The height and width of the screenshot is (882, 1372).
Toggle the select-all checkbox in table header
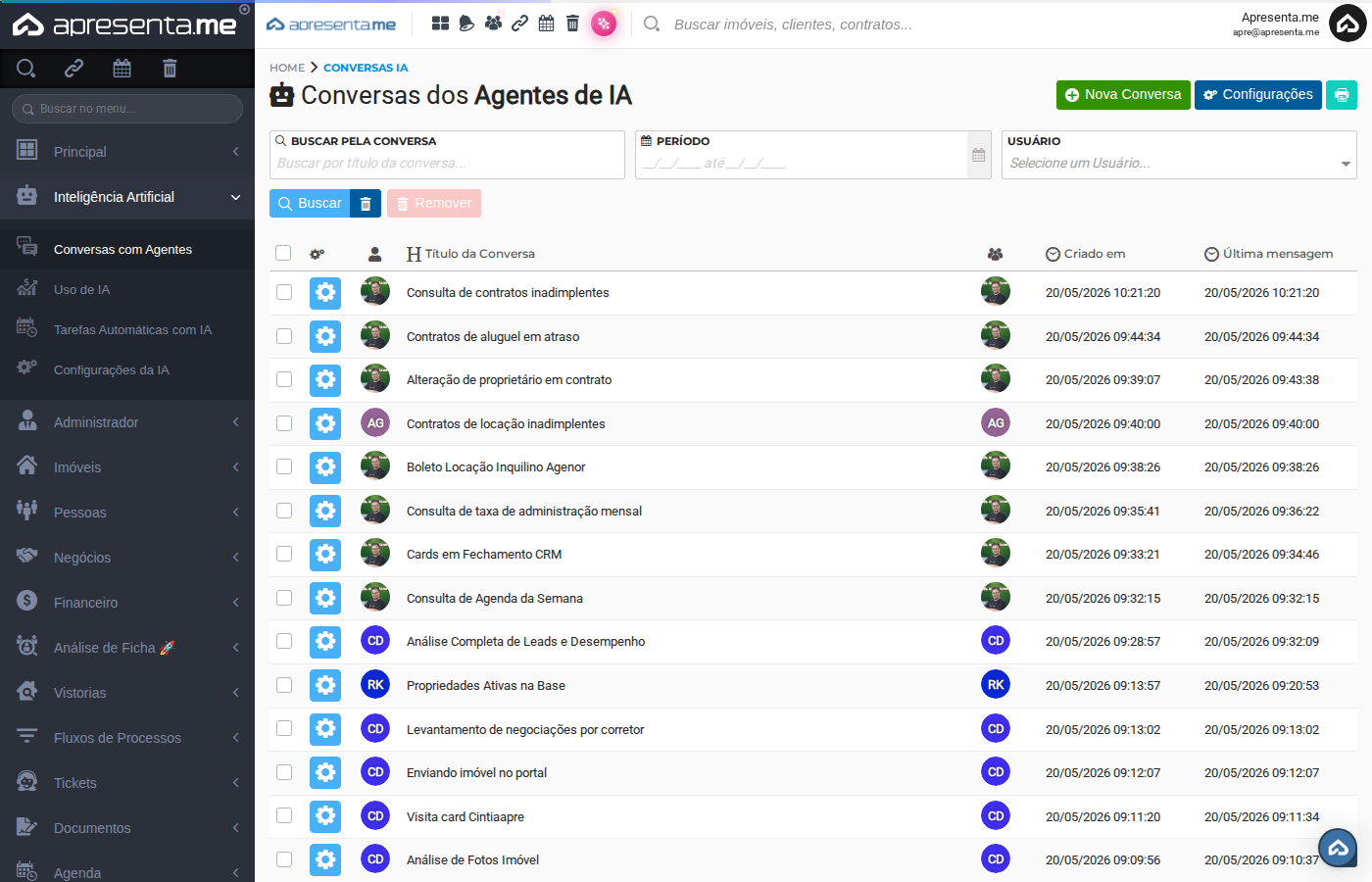click(x=283, y=253)
